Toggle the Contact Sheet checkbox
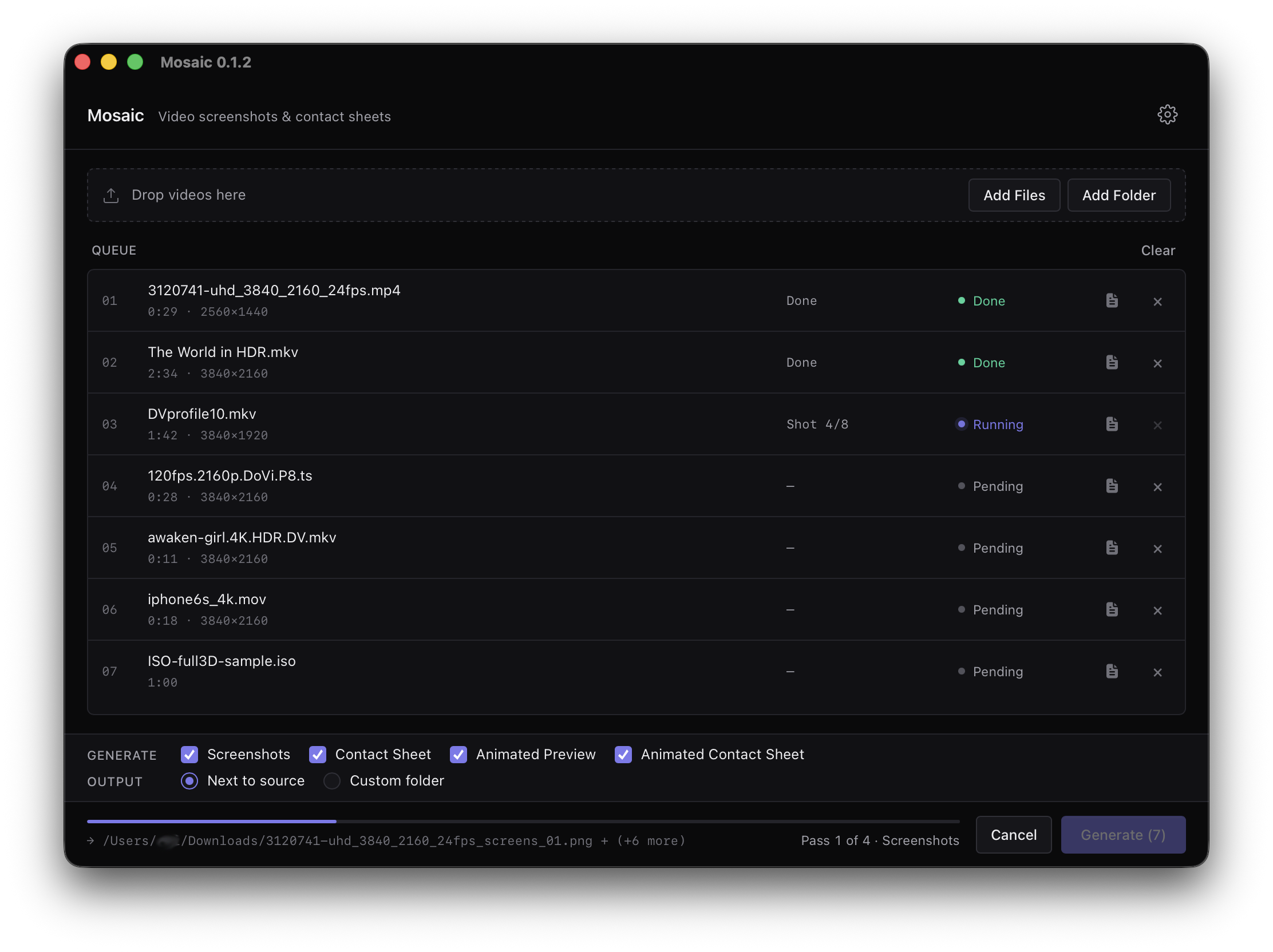This screenshot has width=1273, height=952. (318, 754)
